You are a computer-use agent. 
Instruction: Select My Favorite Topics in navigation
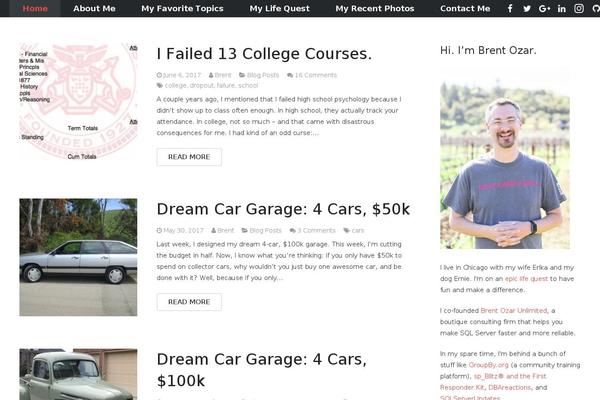tap(182, 8)
